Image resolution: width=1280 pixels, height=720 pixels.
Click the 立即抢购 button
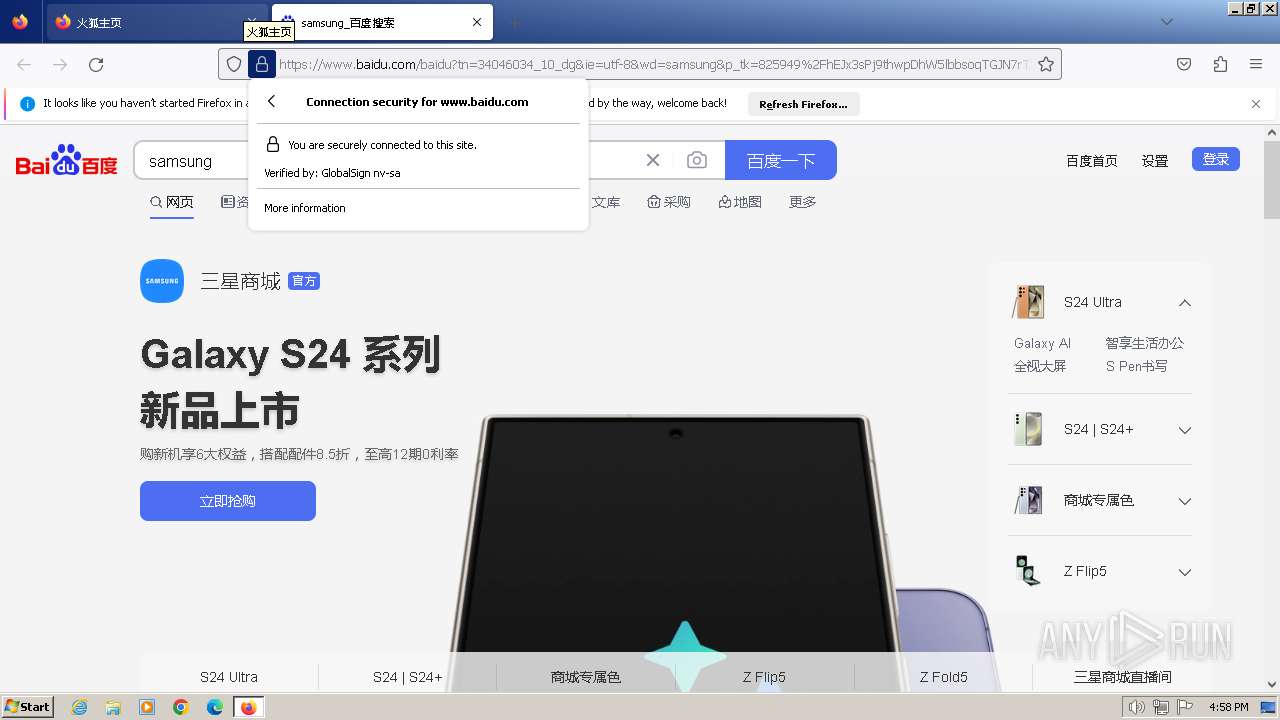tap(228, 501)
